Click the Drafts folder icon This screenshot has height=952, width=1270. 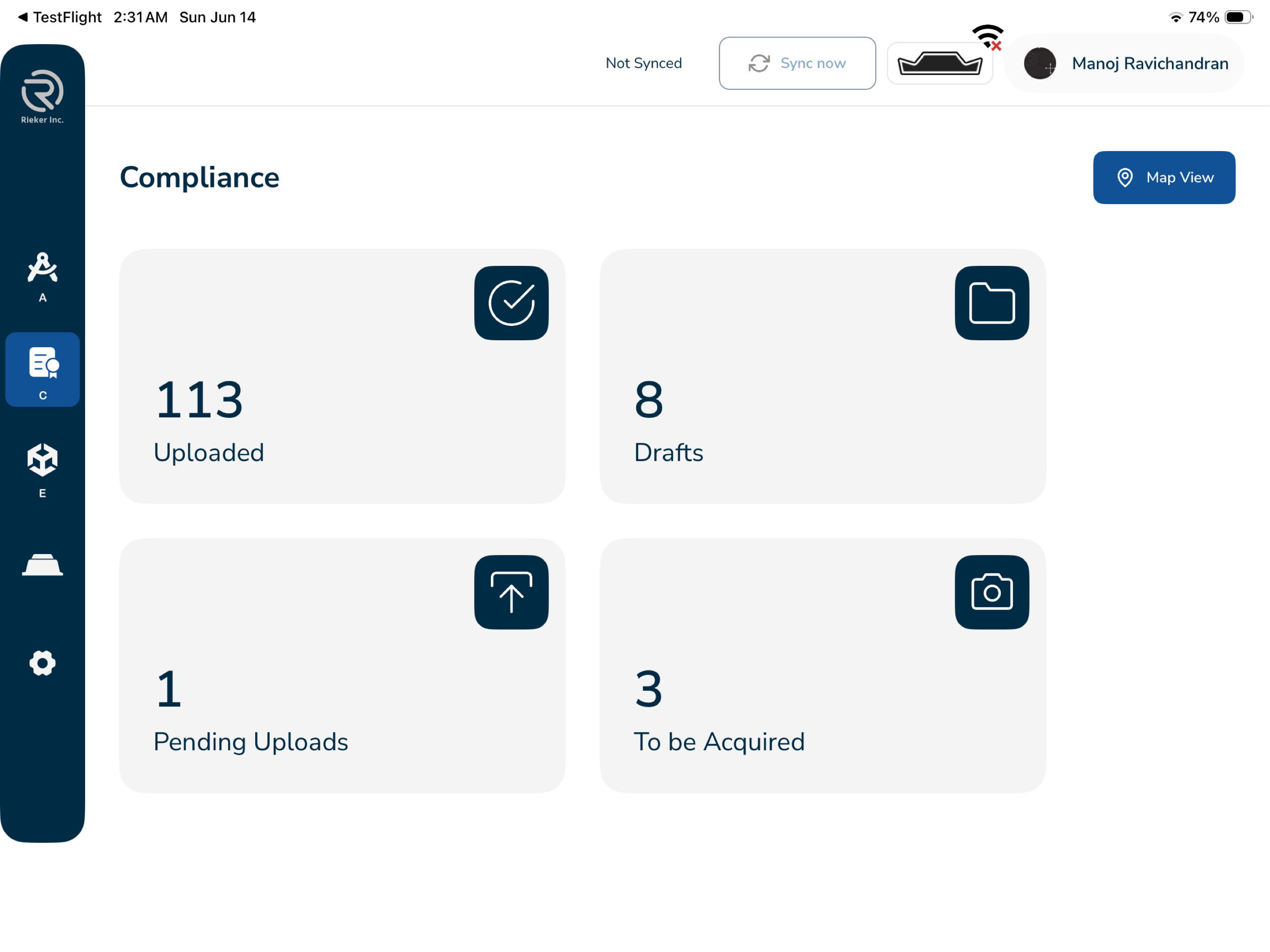click(992, 303)
